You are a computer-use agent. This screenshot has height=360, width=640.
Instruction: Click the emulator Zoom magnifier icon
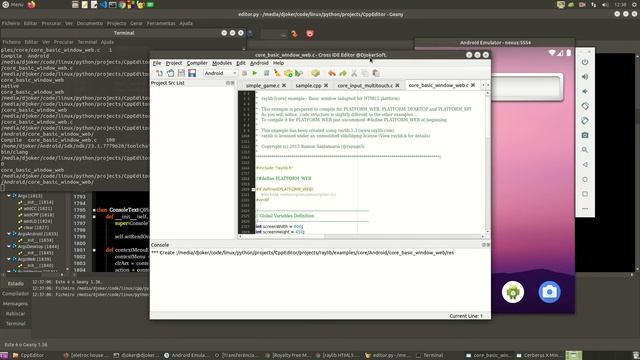point(585,150)
